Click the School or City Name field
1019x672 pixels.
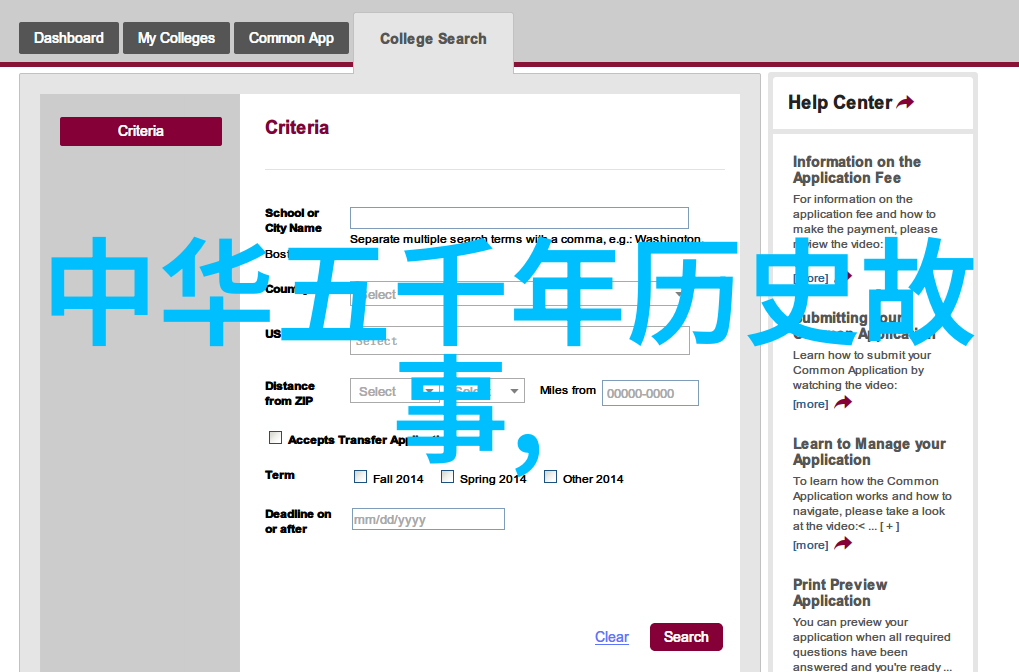[519, 218]
